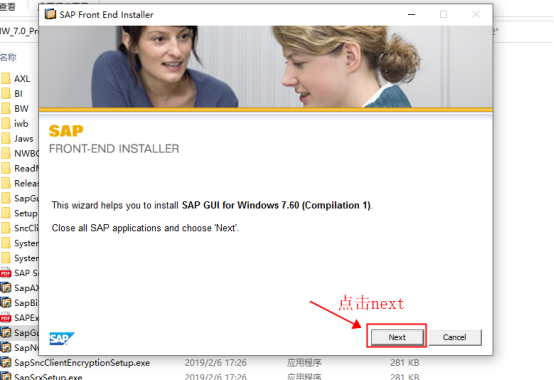Click the 281 KB size of SapSncClientEncryptionSetup.exe
Screen dimensions: 554x380
click(x=405, y=363)
